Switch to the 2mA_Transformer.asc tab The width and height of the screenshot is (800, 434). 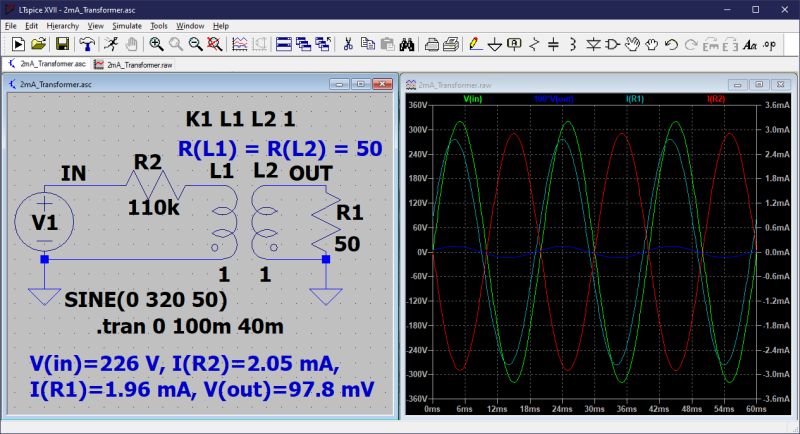point(46,64)
